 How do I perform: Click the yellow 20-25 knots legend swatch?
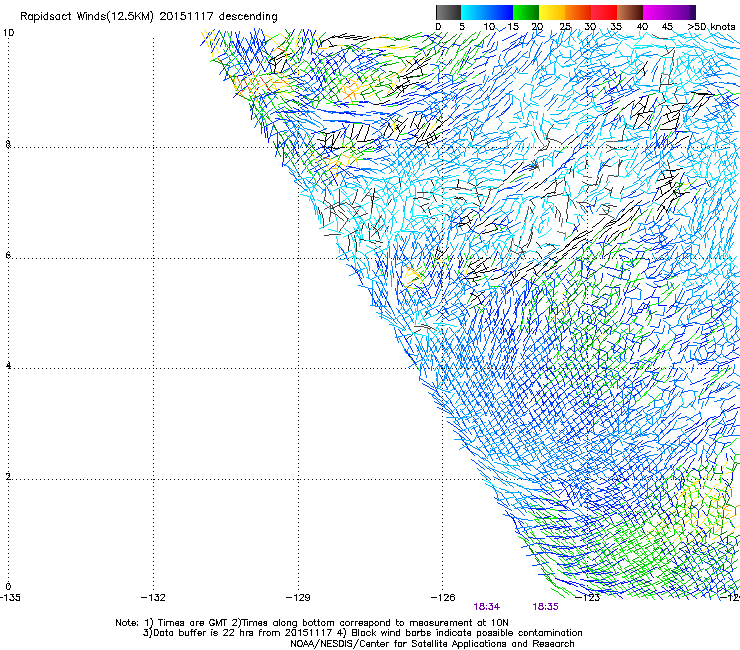(552, 12)
